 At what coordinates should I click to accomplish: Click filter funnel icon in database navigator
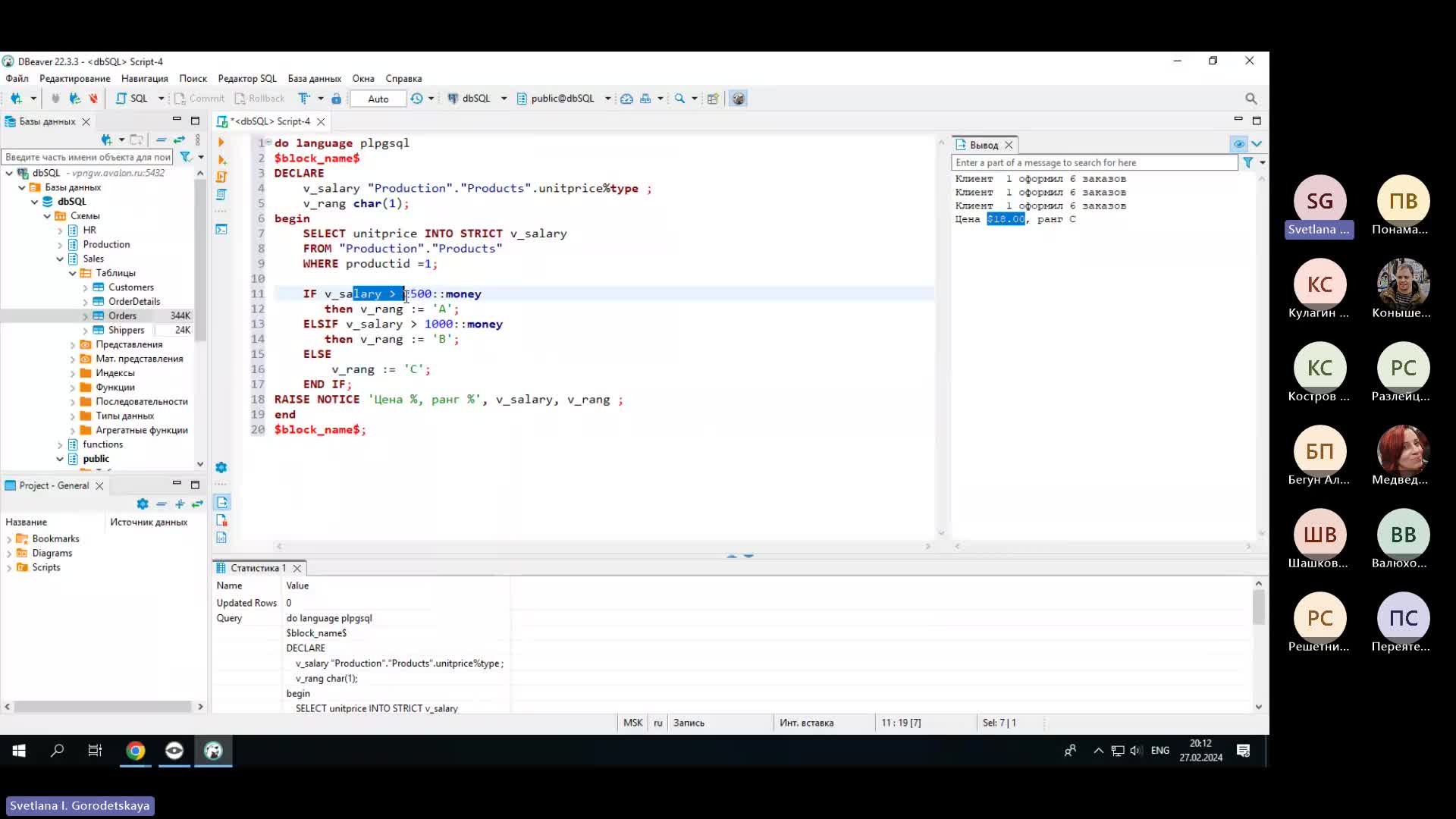click(185, 157)
